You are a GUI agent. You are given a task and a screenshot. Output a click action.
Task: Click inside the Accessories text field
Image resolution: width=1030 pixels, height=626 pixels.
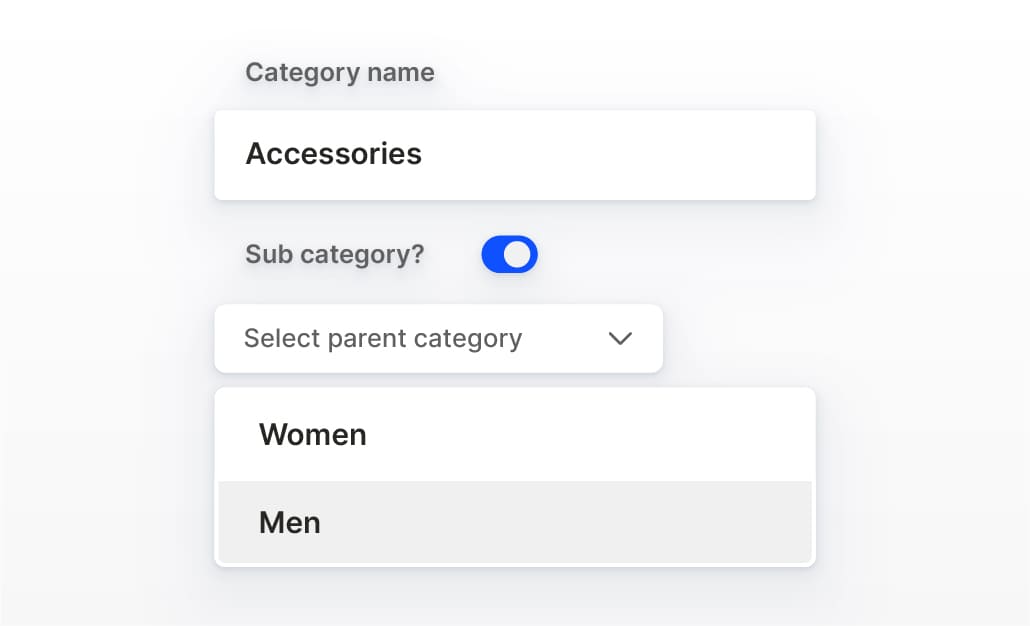(x=515, y=155)
